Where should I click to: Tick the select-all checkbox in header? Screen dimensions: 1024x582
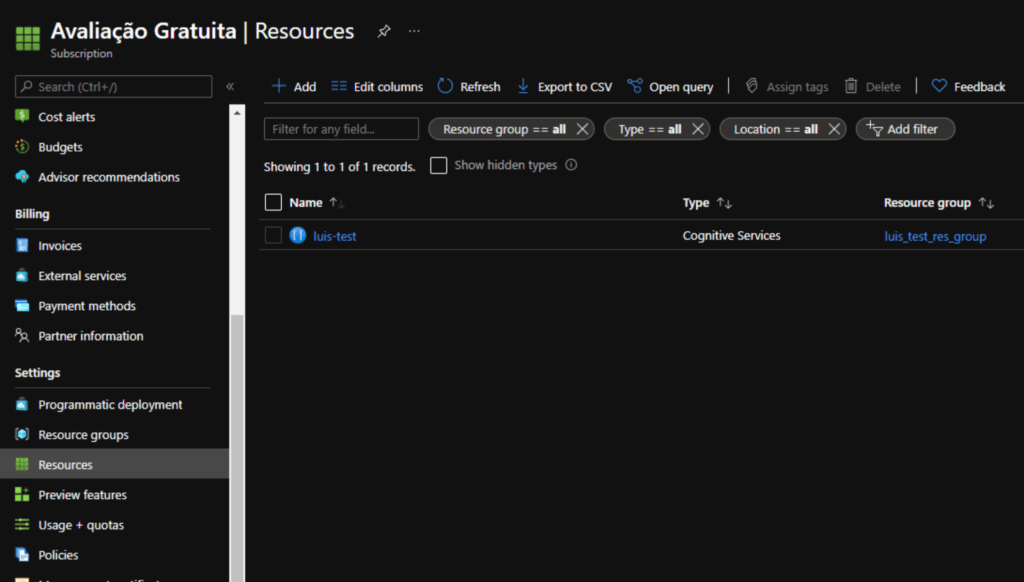pyautogui.click(x=274, y=203)
